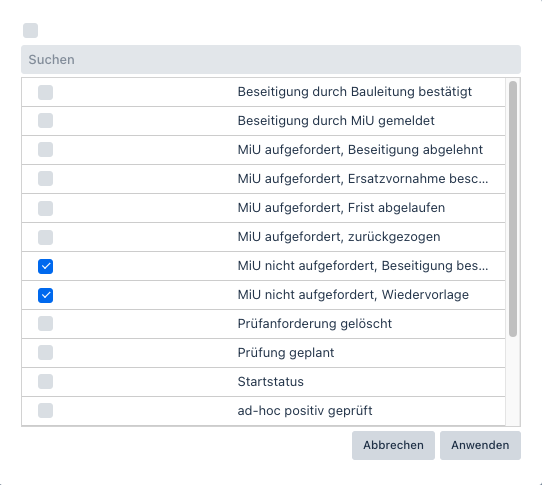Screen dimensions: 542x485
Task: Check MiU aufgefordert, Frist abgelaufen box
Action: click(45, 208)
